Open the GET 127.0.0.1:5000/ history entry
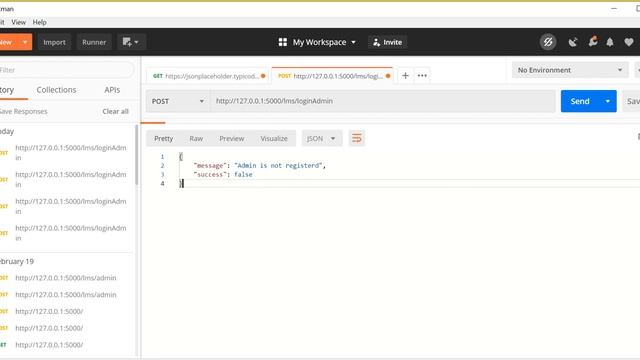640x360 pixels. [49, 345]
